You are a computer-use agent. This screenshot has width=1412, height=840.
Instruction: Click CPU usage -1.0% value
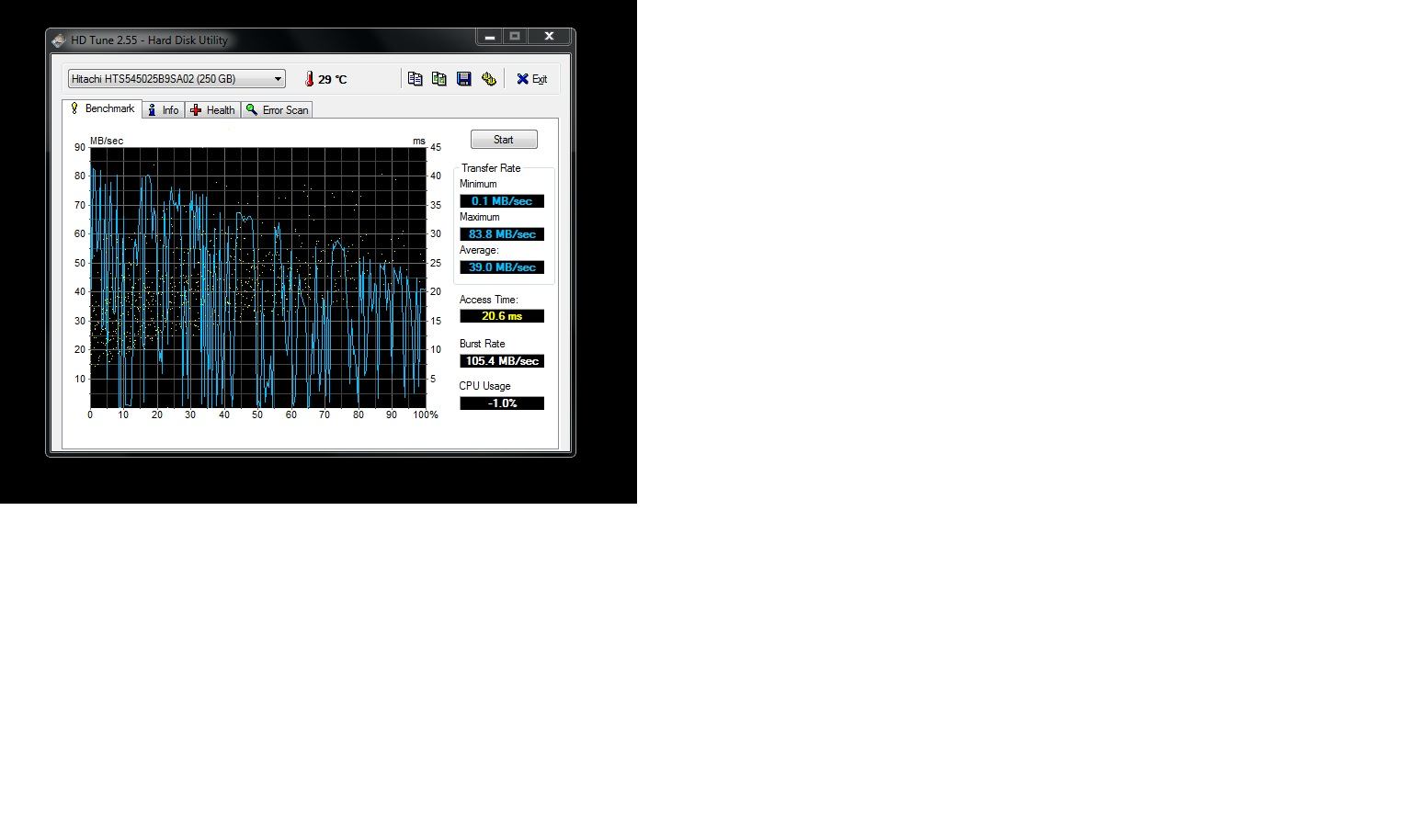502,403
